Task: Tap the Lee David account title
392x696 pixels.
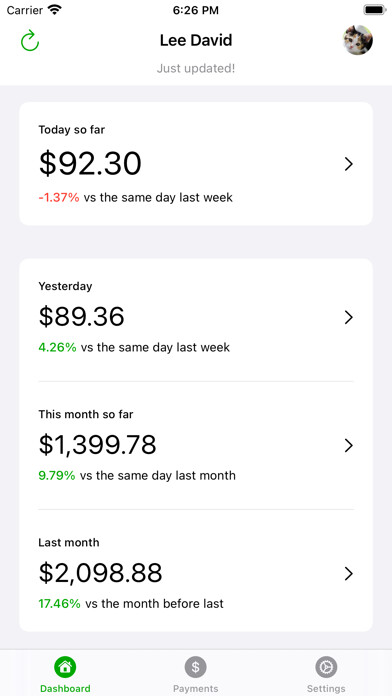Action: click(196, 40)
